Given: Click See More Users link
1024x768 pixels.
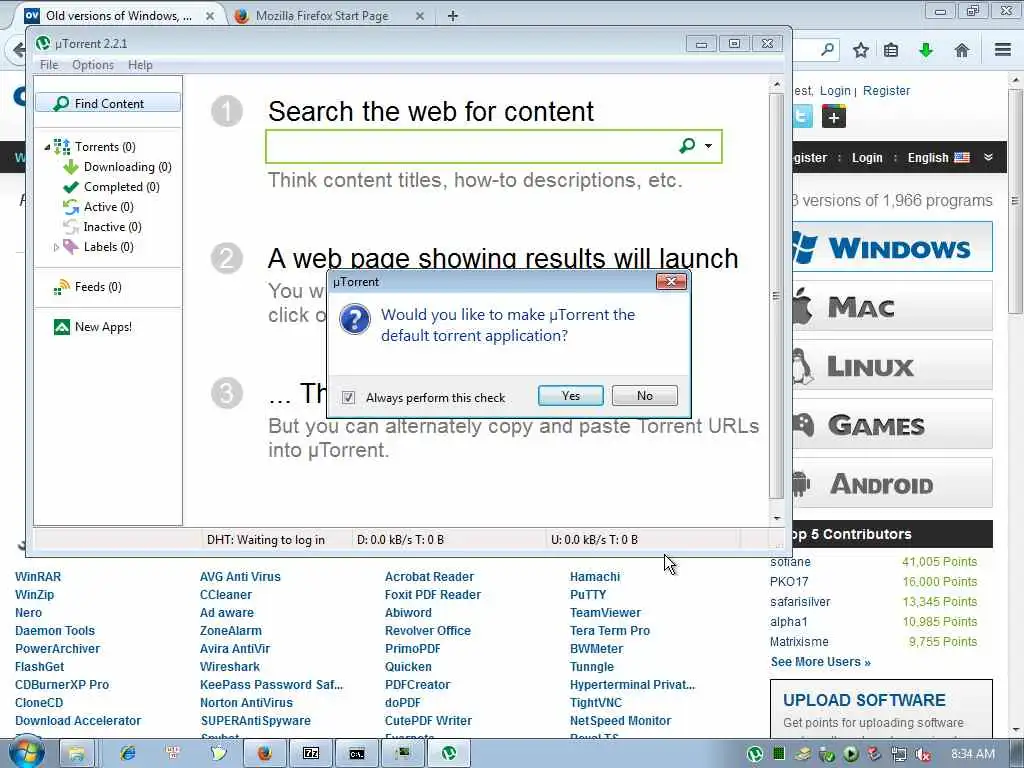Looking at the screenshot, I should [x=820, y=662].
